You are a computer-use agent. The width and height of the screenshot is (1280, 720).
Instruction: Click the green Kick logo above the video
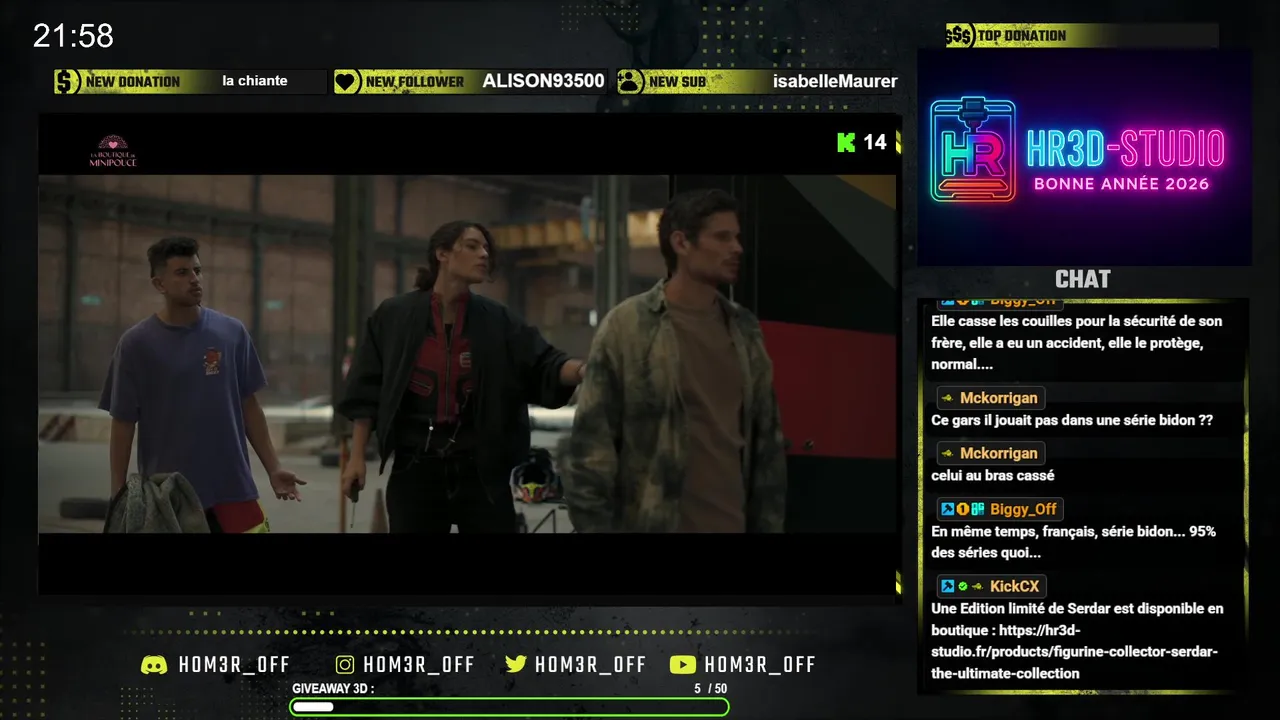tap(846, 142)
